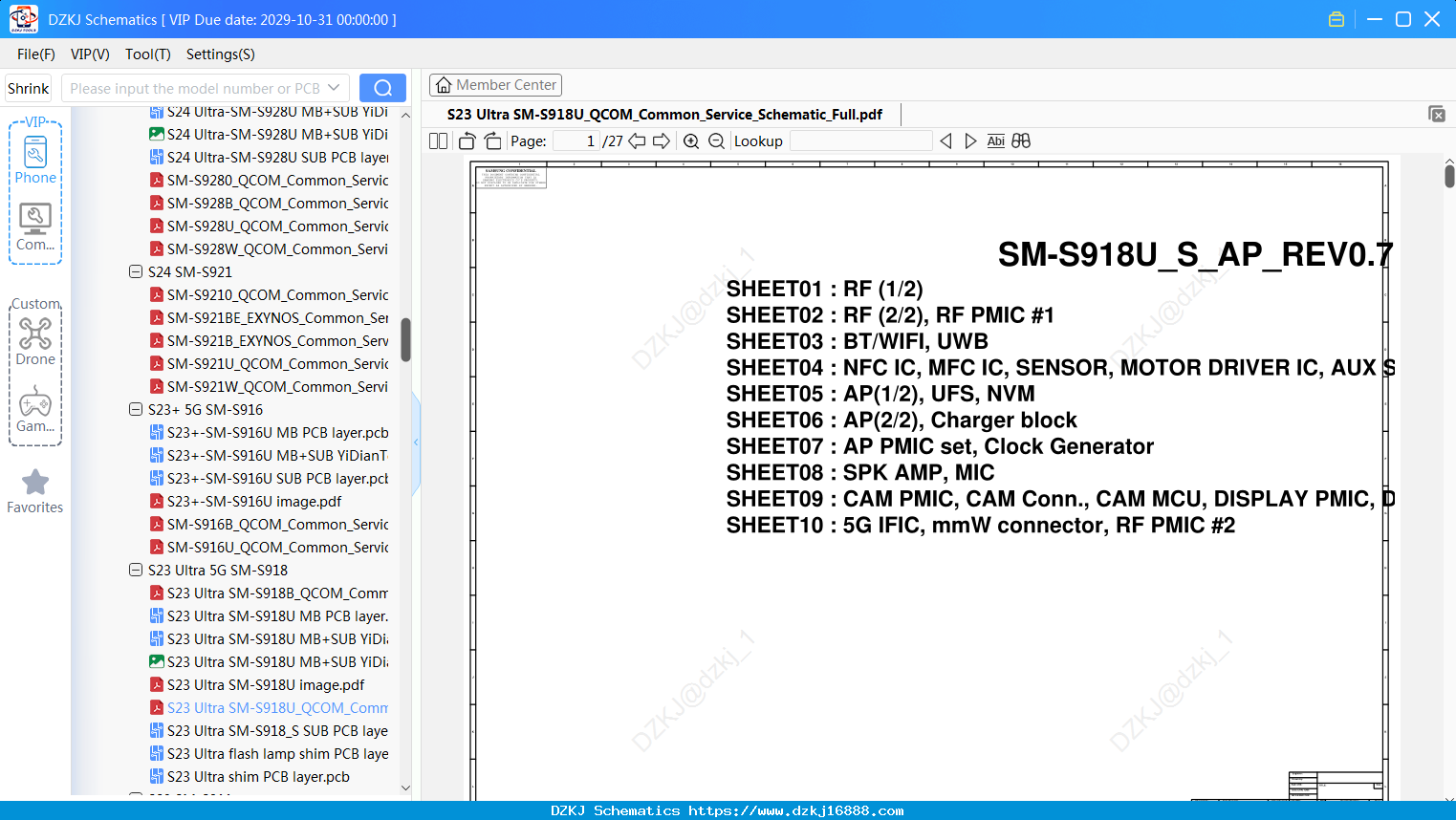1456x820 pixels.
Task: Click the binoculars search icon
Action: [x=1021, y=141]
